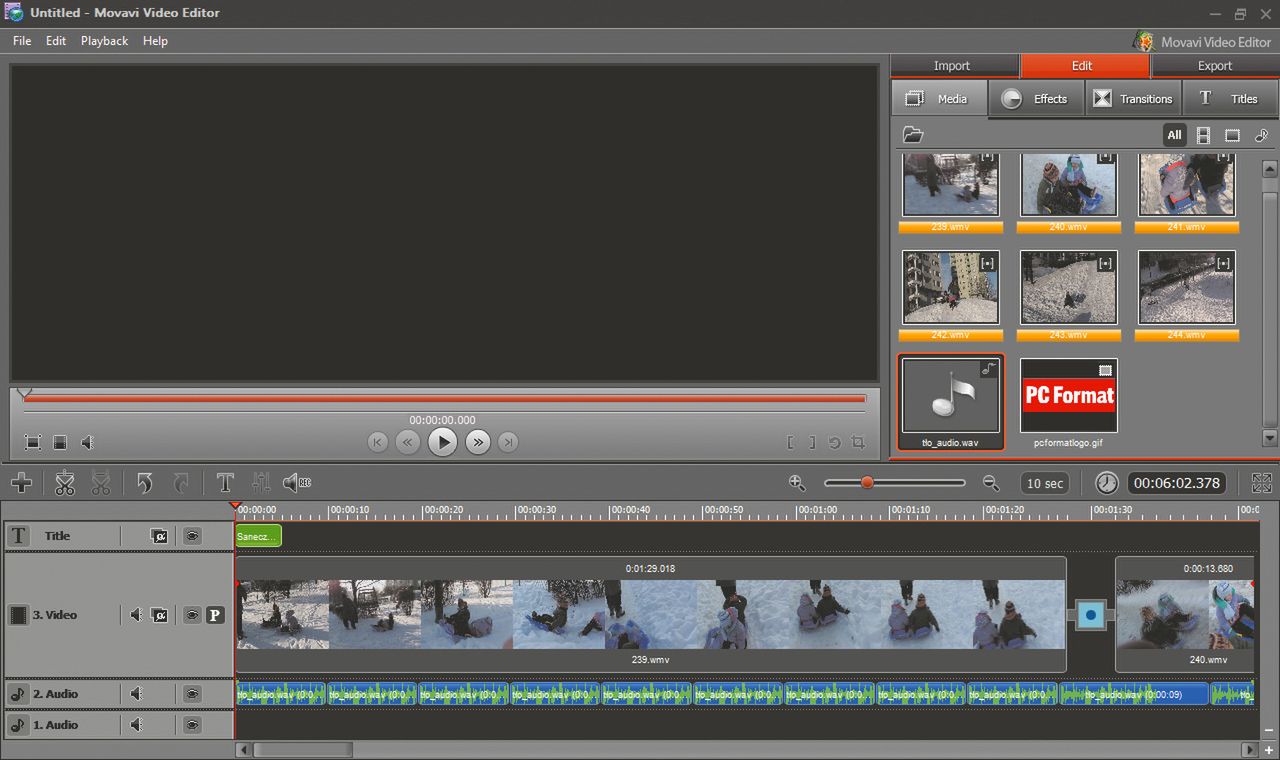Mute the 1. Audio track

pos(136,725)
